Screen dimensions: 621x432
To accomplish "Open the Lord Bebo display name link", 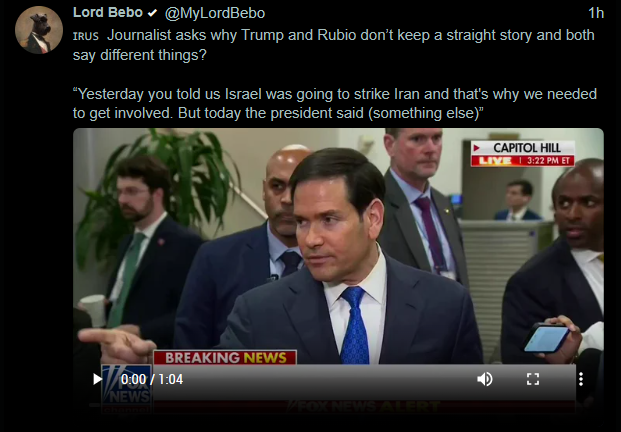I will [108, 13].
